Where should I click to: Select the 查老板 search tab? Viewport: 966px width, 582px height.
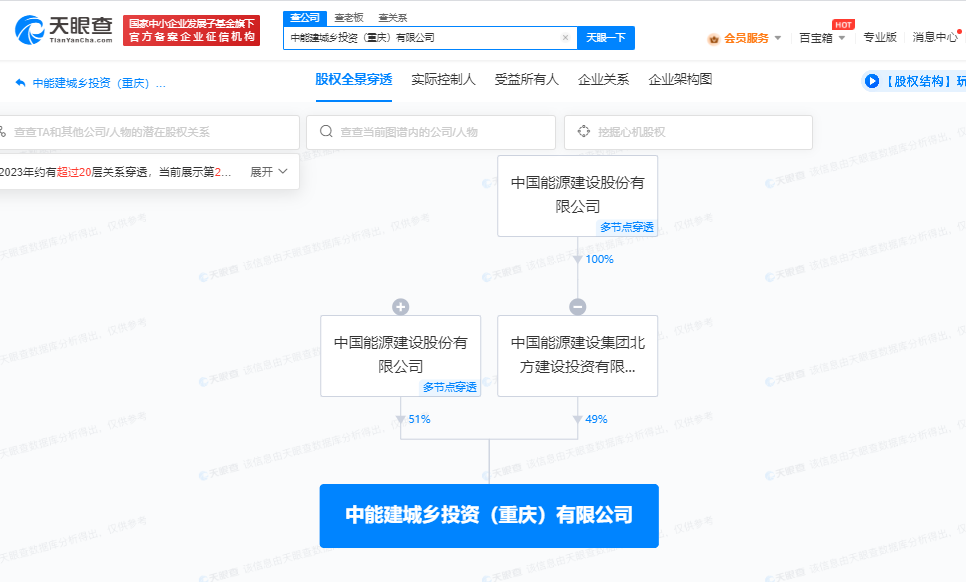pyautogui.click(x=349, y=18)
